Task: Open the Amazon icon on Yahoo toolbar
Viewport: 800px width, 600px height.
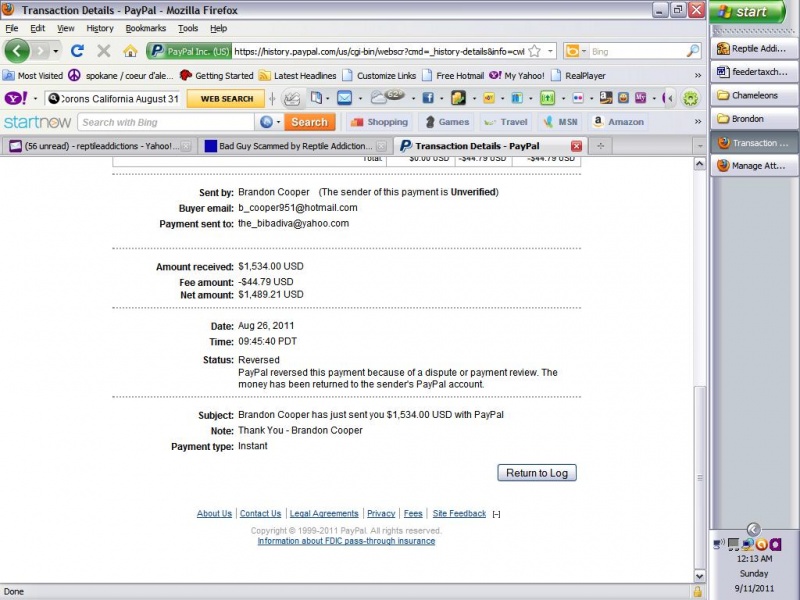Action: pos(606,97)
